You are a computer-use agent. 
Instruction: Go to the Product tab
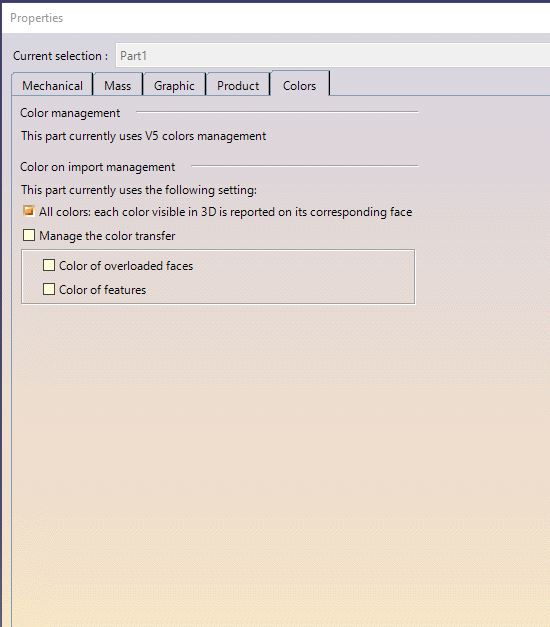238,85
